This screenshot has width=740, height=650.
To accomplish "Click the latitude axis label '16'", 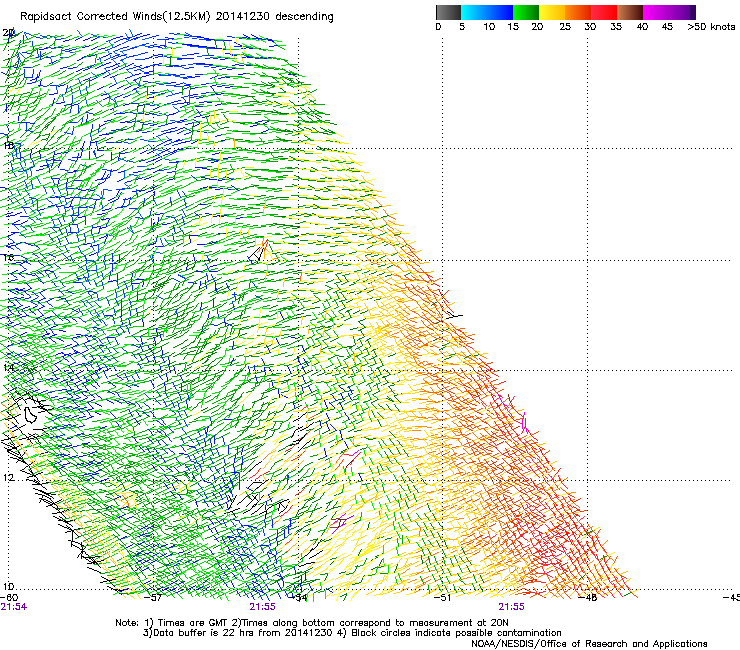I will (x=8, y=257).
